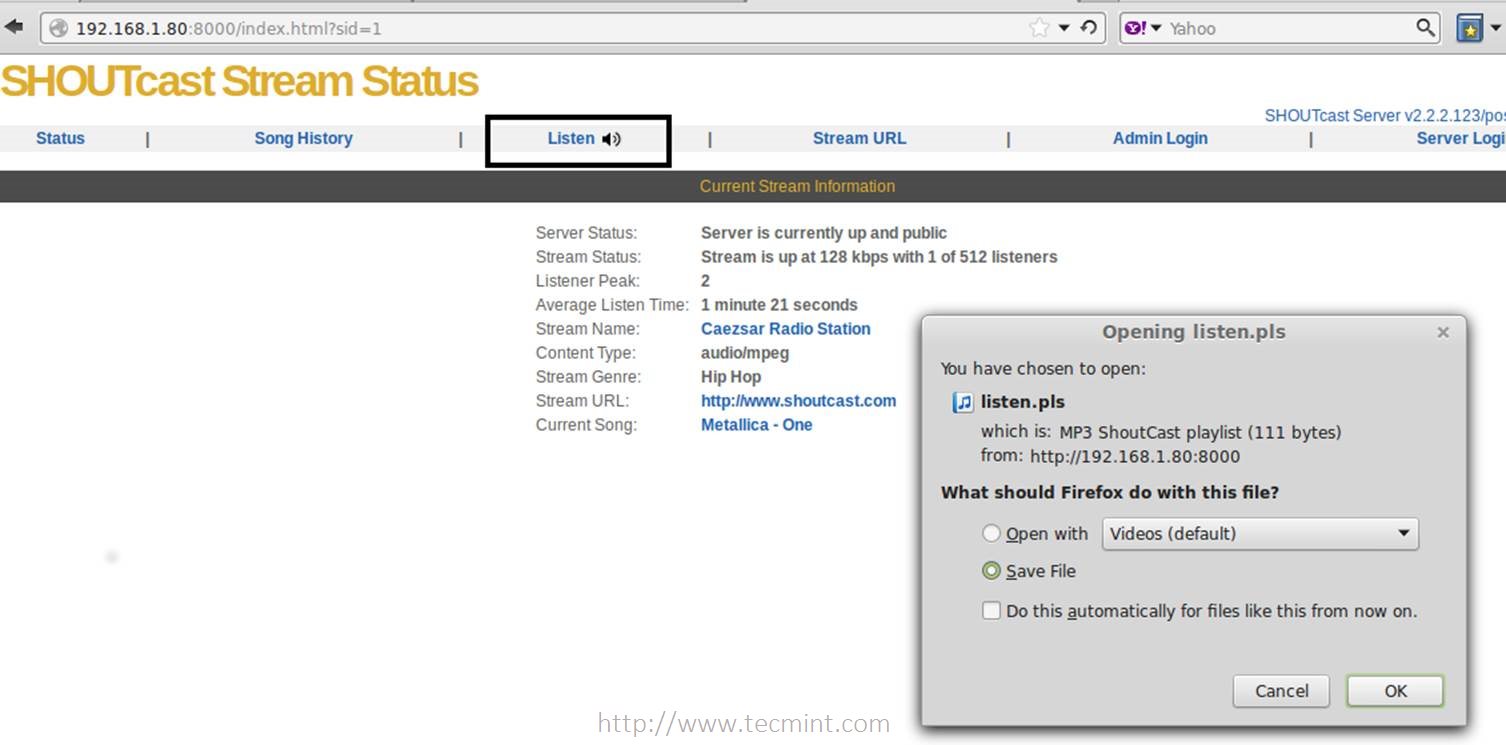Select the Open with radio button
This screenshot has height=745, width=1506.
tap(991, 534)
